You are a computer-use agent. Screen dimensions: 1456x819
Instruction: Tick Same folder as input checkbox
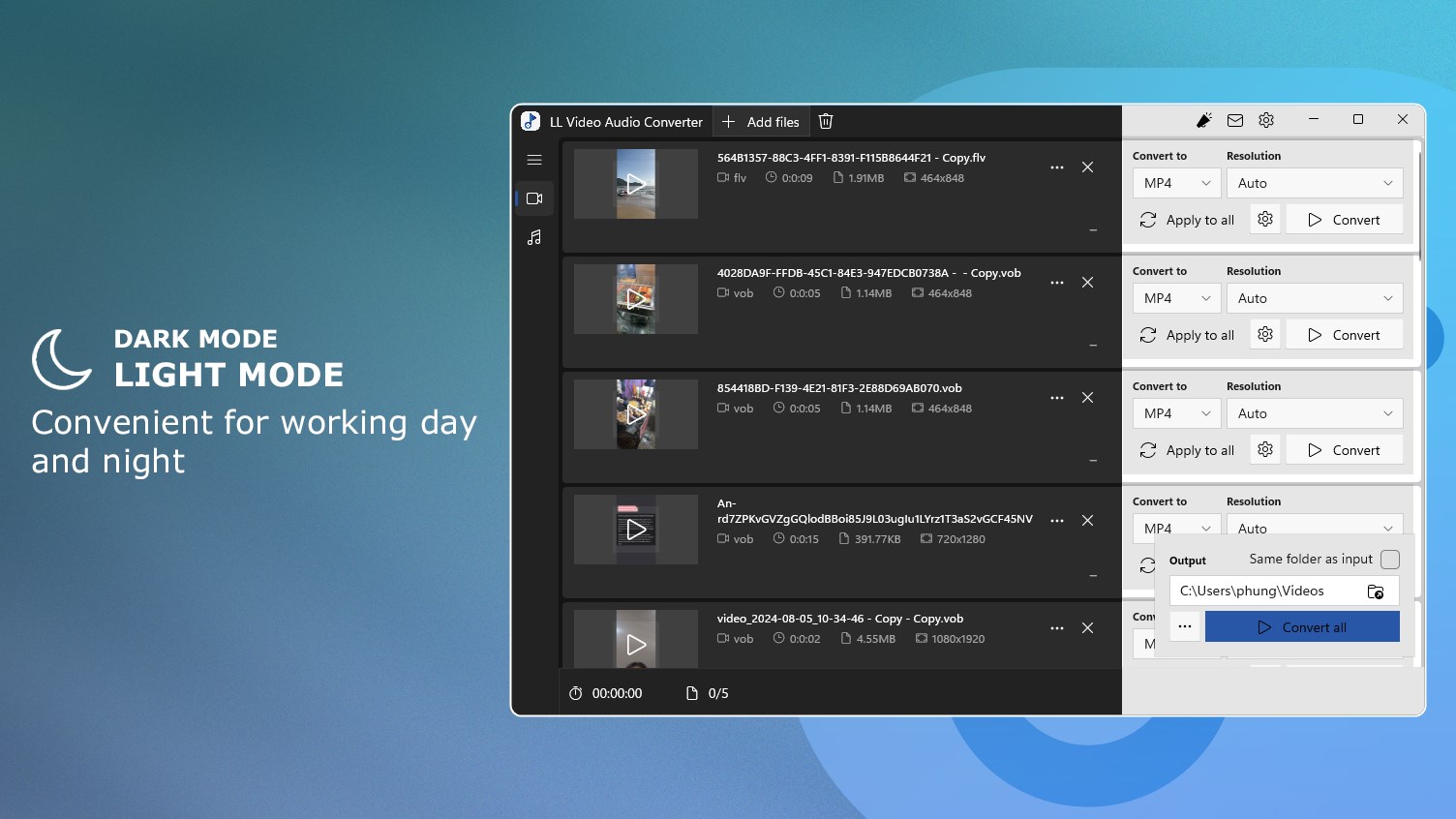coord(1390,560)
